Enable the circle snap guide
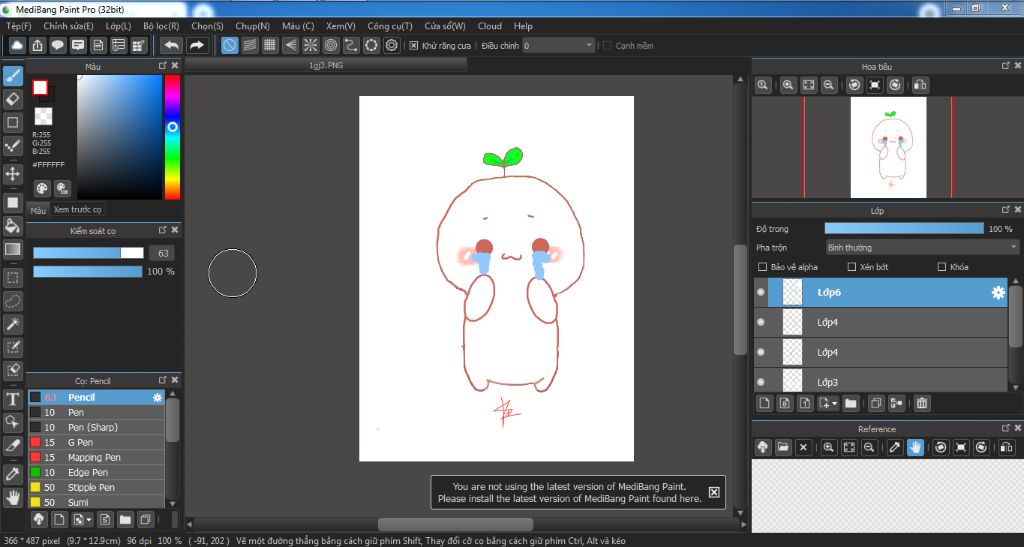Screen dimensions: 1024x547 click(x=331, y=45)
